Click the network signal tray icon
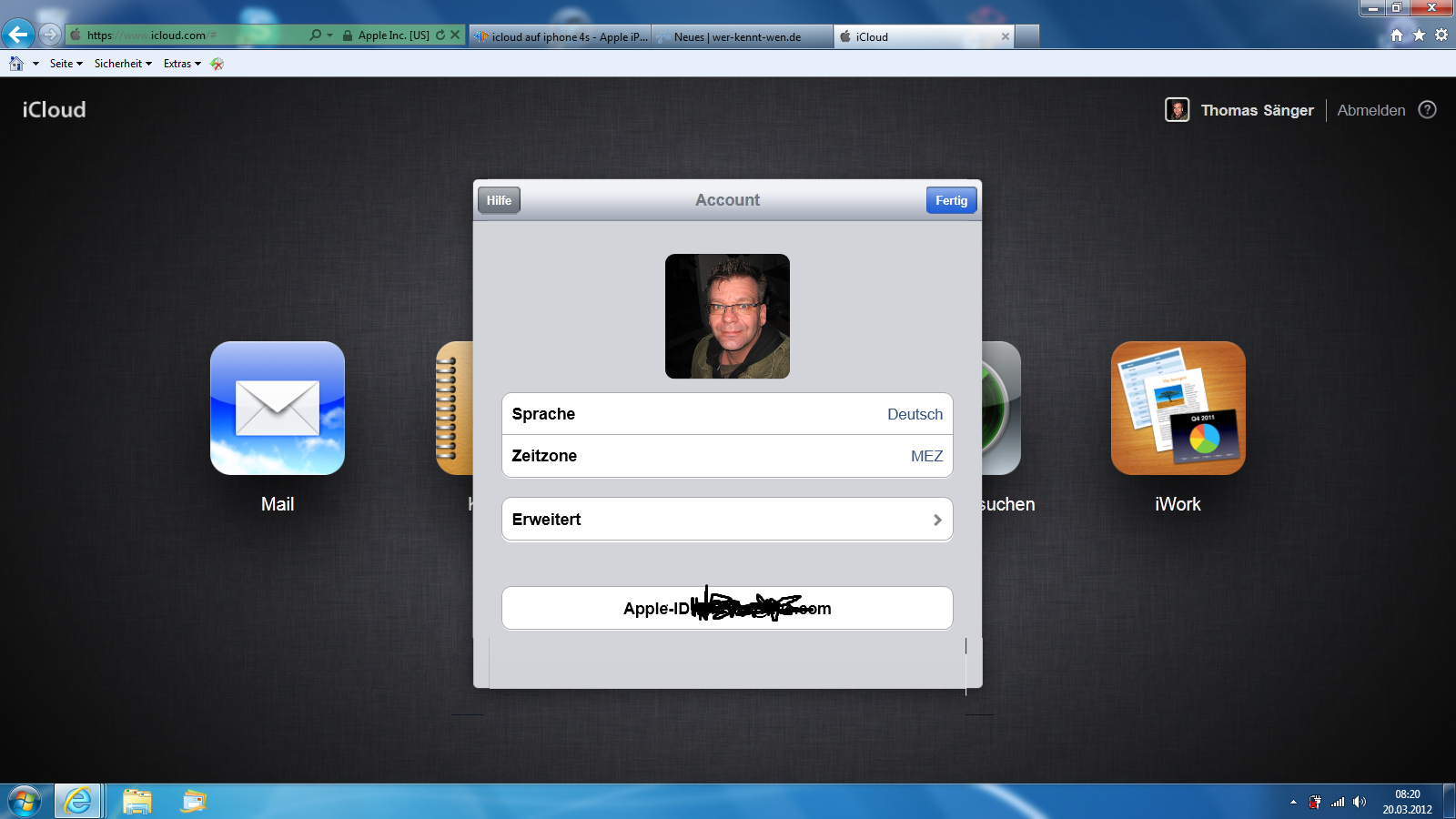 point(1338,802)
